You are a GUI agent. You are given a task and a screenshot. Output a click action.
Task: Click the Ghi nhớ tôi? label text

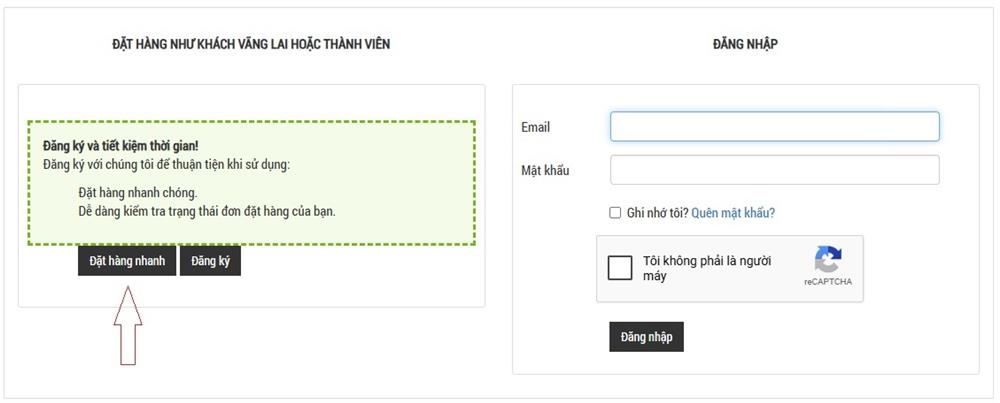[658, 213]
